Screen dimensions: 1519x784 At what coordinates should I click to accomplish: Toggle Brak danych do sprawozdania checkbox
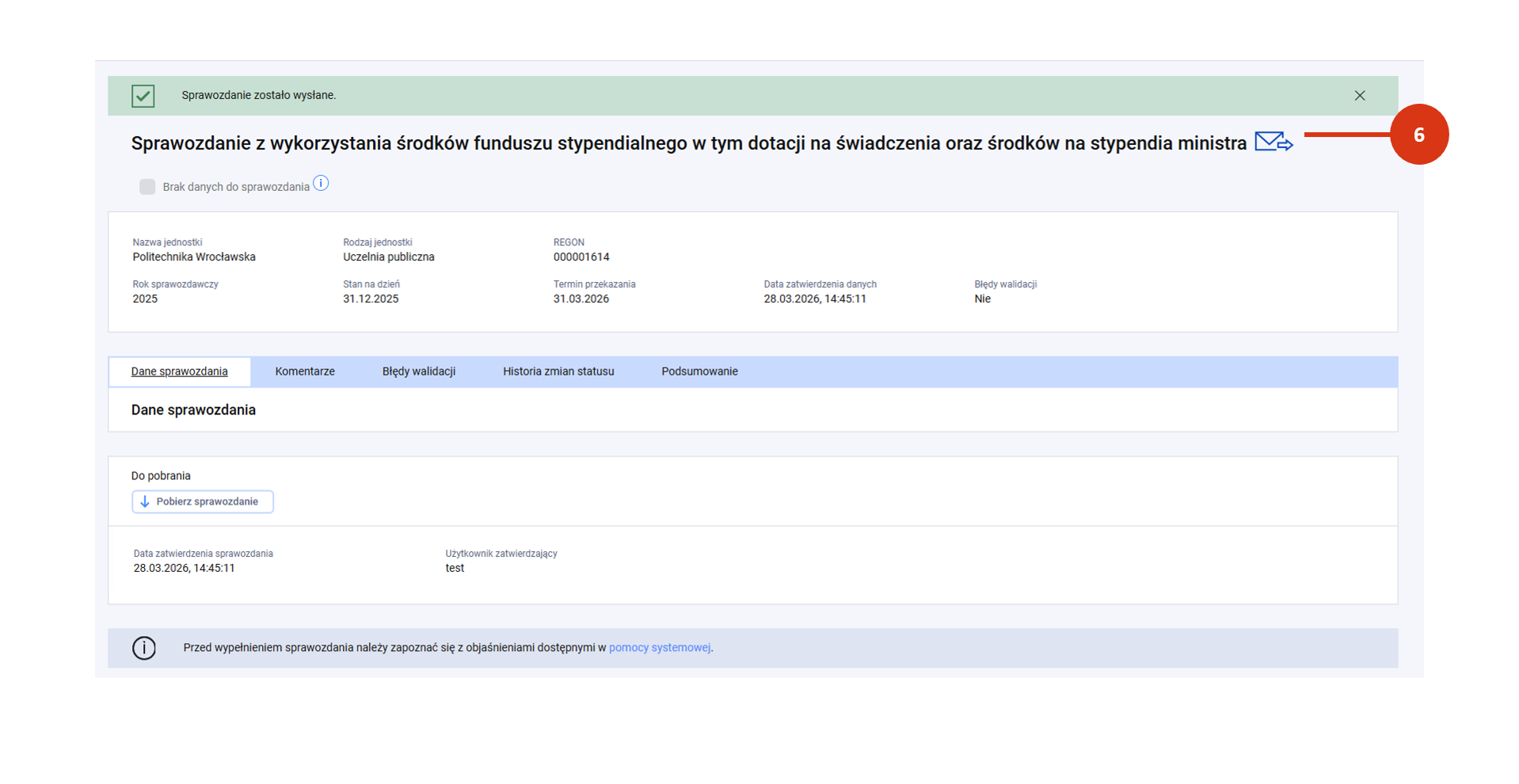[x=147, y=187]
